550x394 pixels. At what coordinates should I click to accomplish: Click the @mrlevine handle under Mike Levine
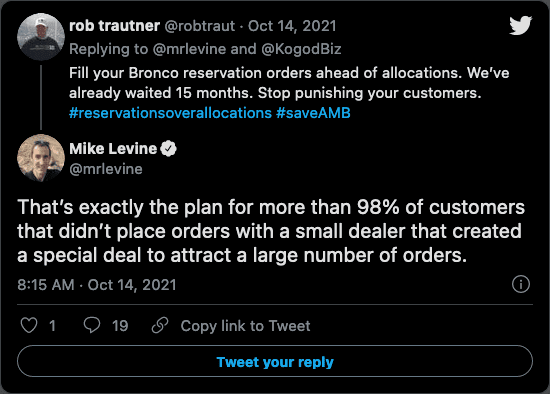(x=106, y=169)
